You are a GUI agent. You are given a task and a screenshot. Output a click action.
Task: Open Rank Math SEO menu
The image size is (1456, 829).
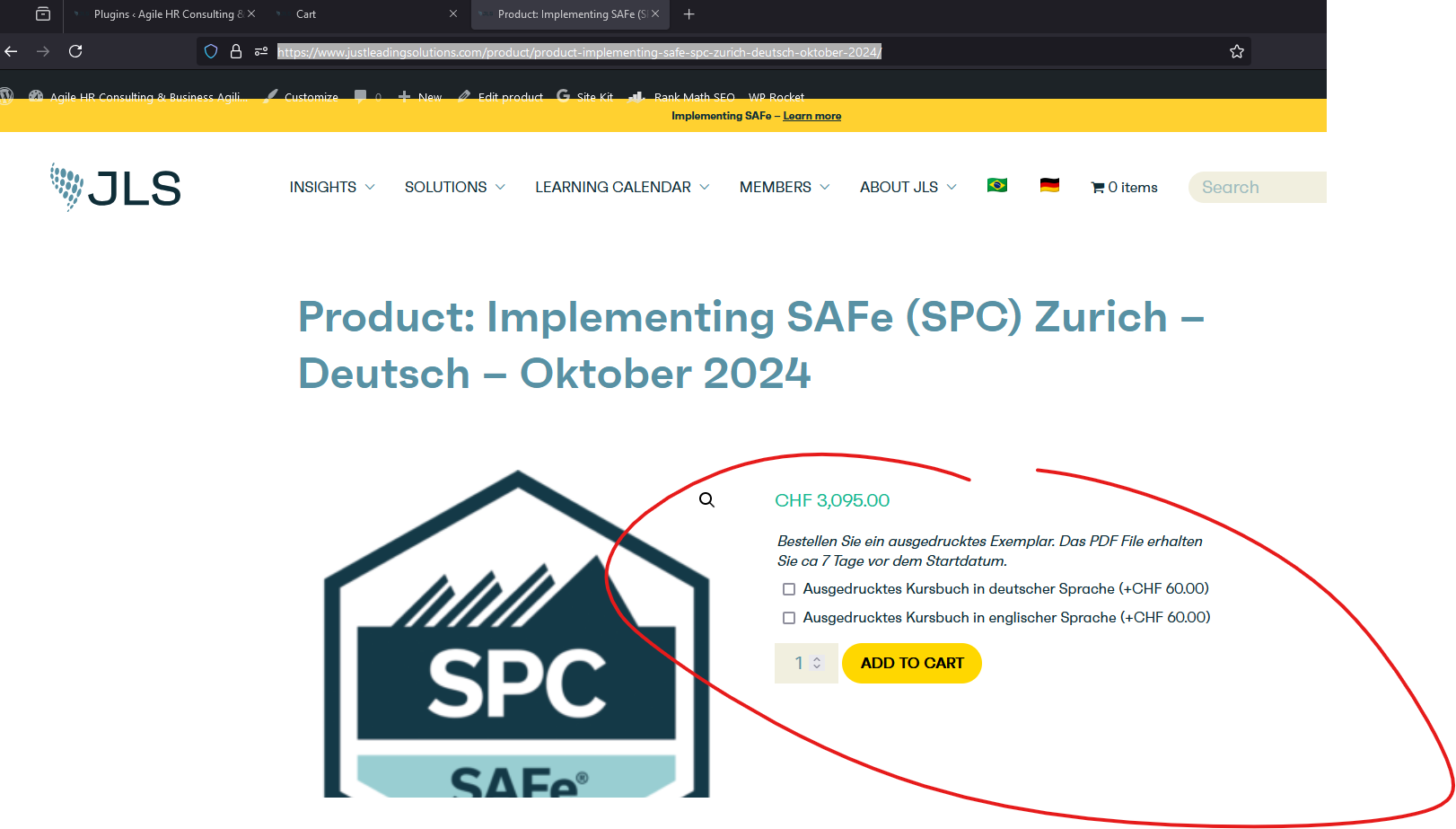682,96
